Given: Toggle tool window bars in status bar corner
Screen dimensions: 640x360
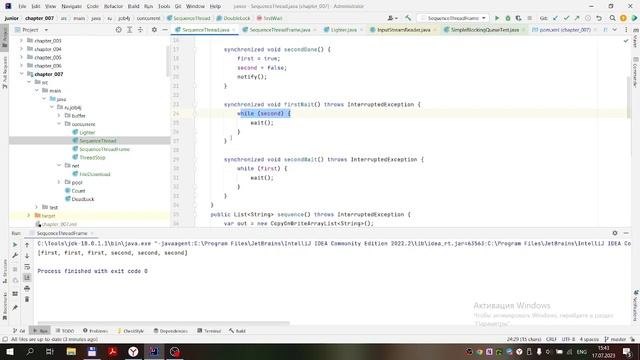Looking at the screenshot, I should 5,339.
